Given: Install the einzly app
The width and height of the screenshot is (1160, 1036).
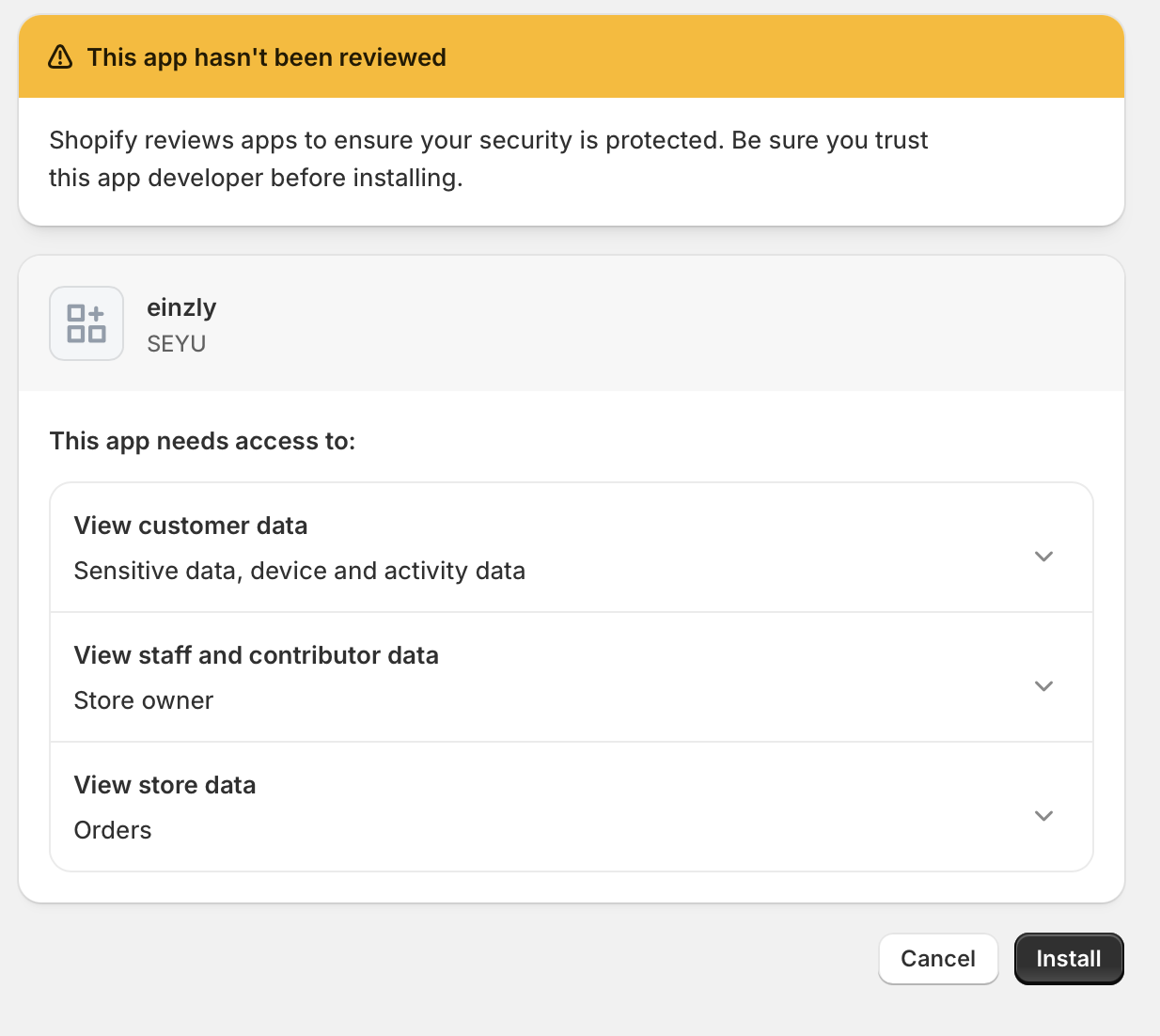Looking at the screenshot, I should coord(1069,959).
